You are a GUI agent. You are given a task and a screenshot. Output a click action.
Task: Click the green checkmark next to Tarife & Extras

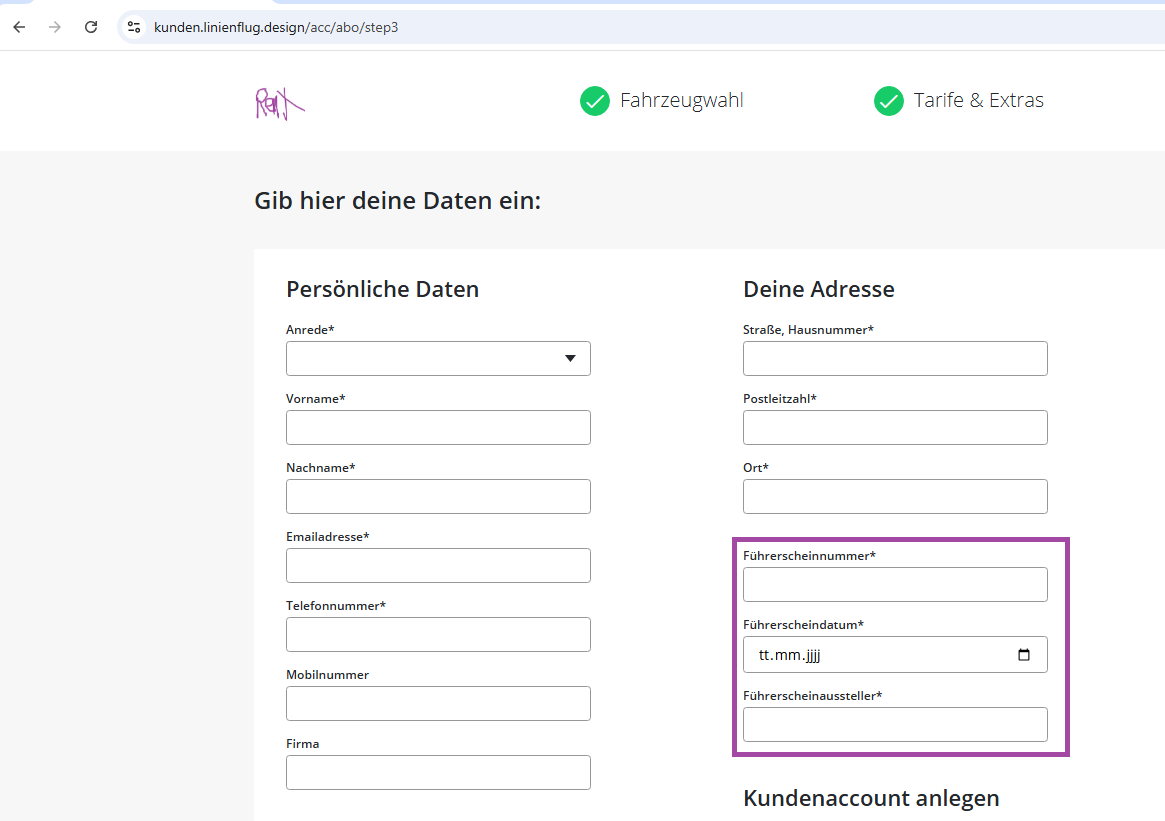coord(889,101)
